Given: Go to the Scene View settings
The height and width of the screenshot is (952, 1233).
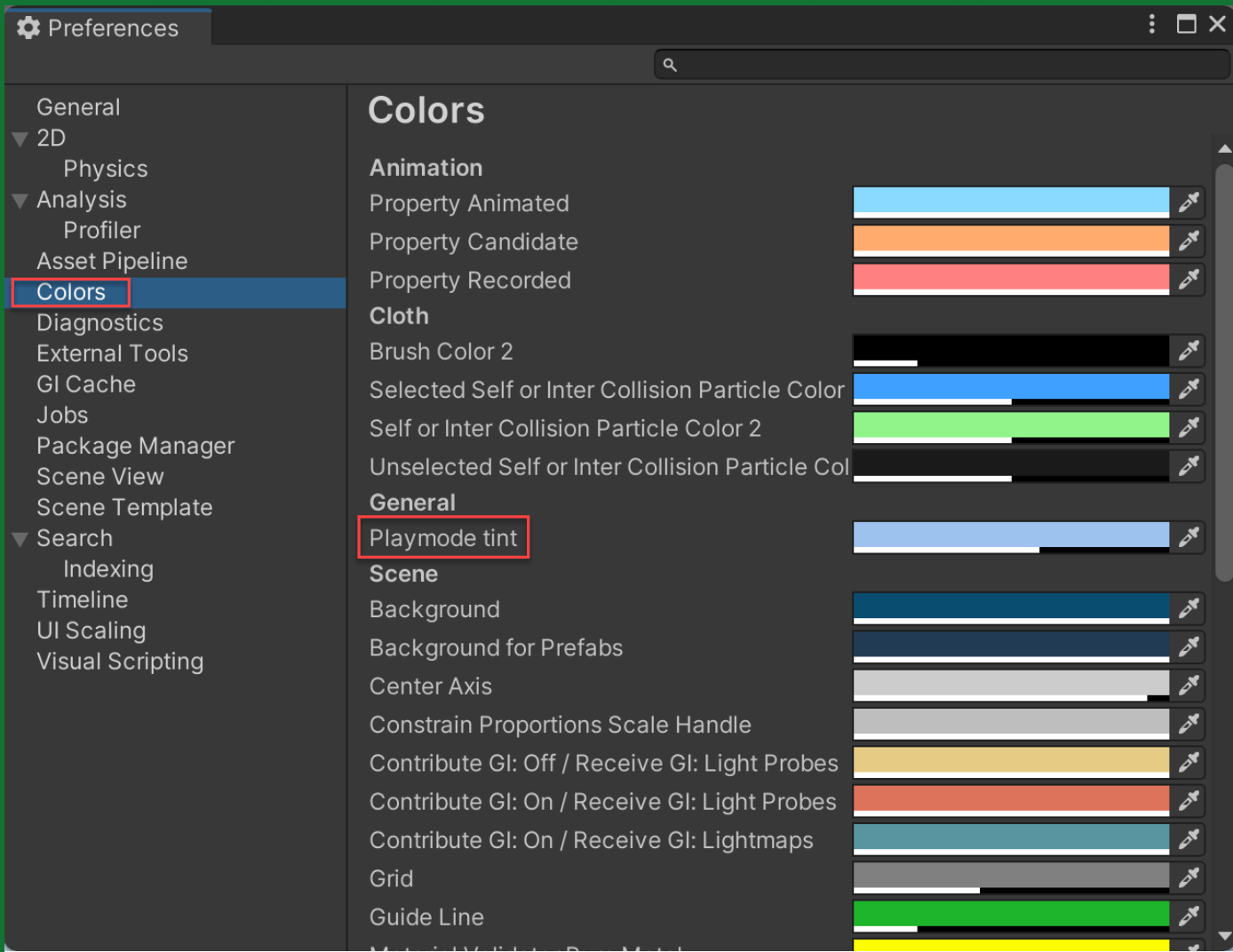Looking at the screenshot, I should pyautogui.click(x=99, y=477).
